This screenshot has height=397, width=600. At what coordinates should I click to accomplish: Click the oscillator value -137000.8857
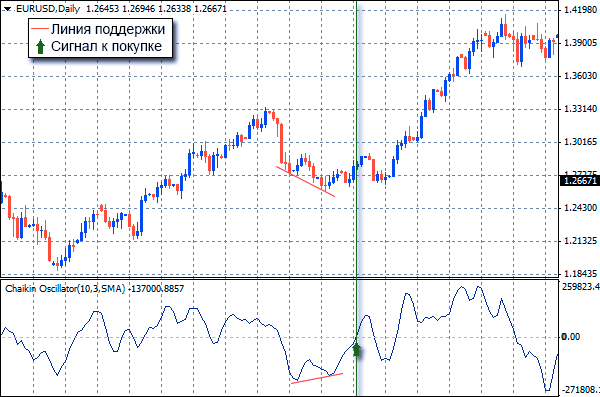(x=157, y=289)
